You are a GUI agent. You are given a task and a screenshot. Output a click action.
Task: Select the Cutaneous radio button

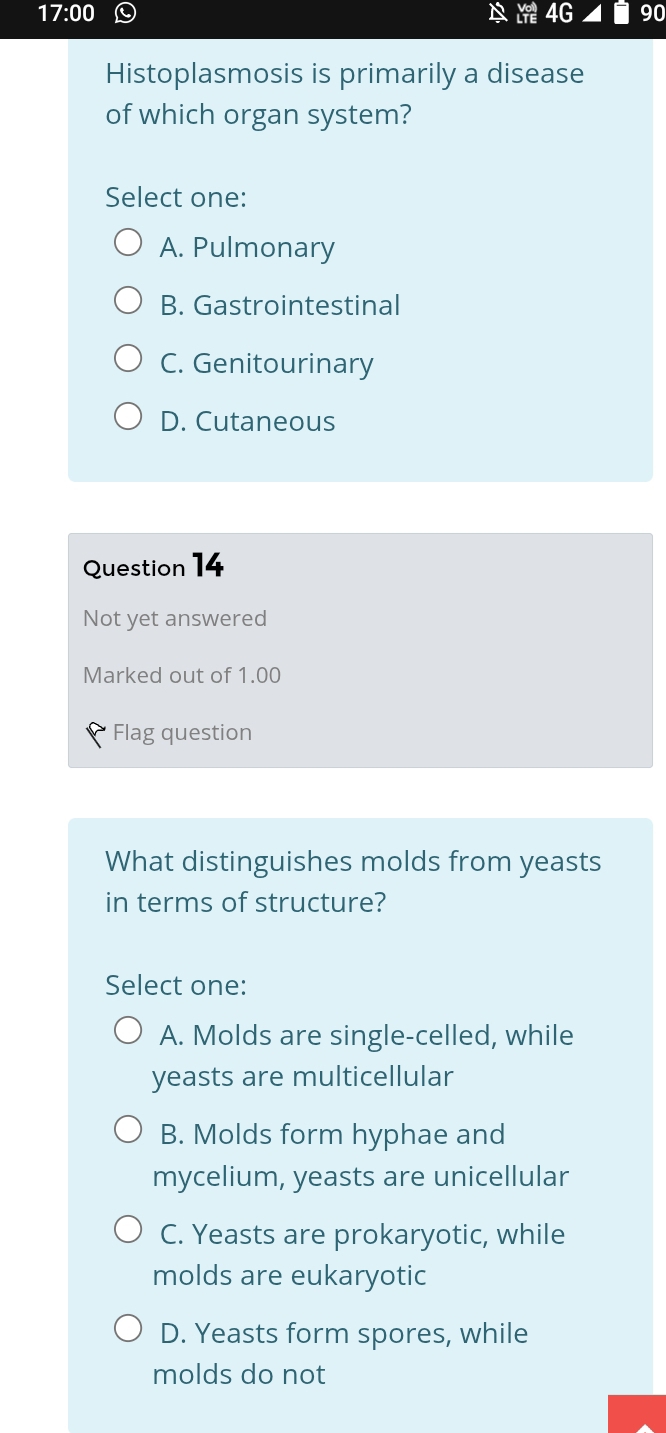point(127,417)
